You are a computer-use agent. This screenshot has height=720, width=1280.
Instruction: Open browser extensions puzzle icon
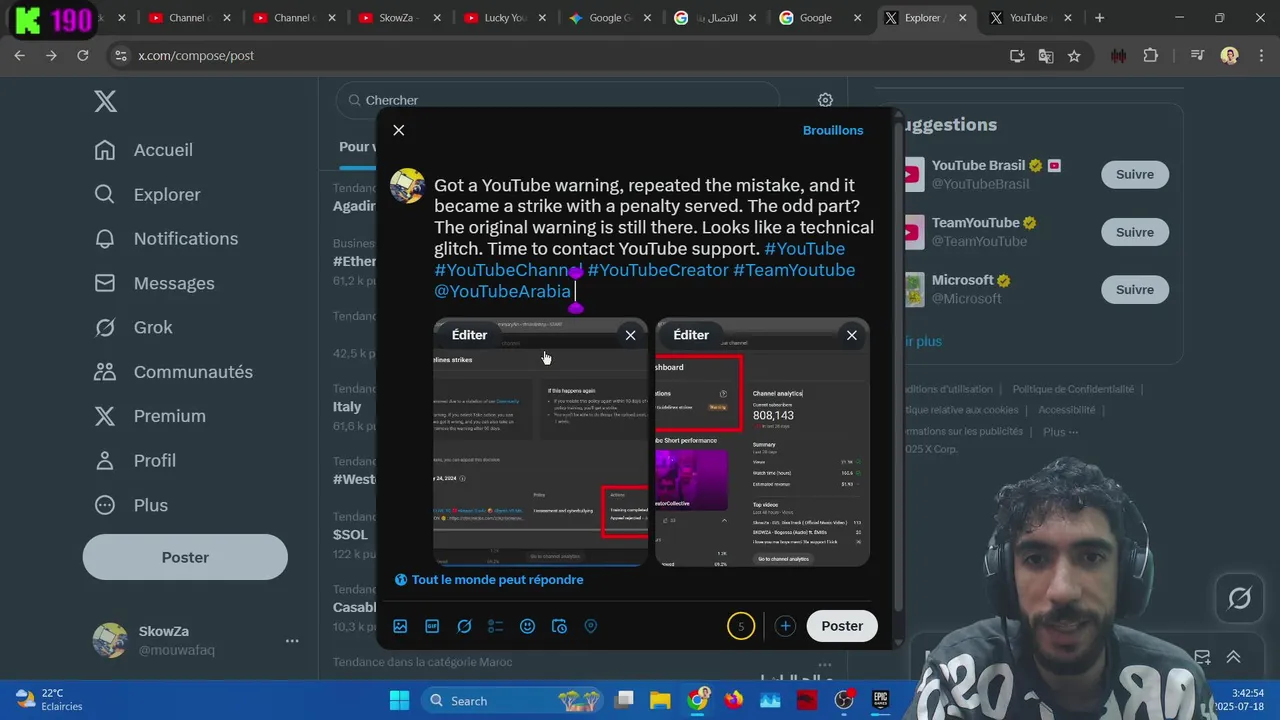[x=1150, y=56]
